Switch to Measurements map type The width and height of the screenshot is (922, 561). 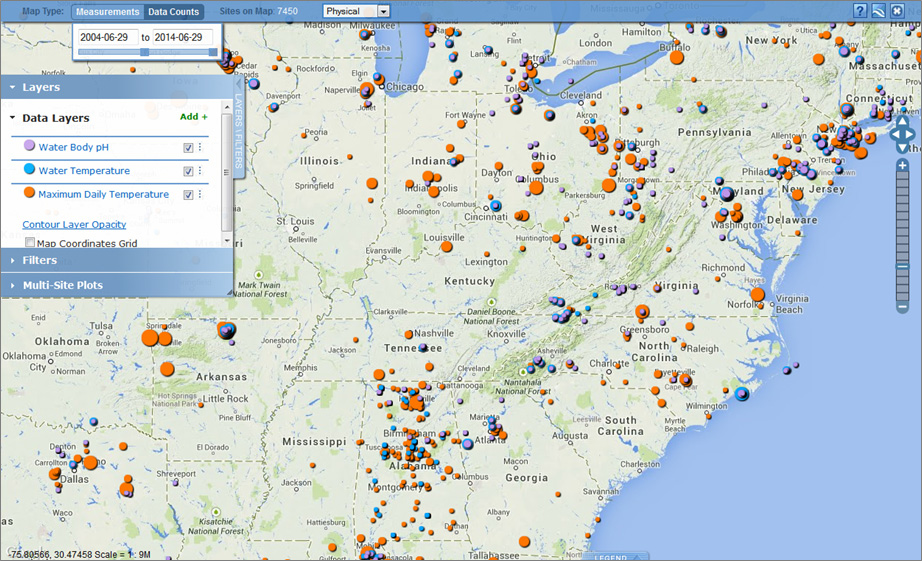tap(108, 12)
